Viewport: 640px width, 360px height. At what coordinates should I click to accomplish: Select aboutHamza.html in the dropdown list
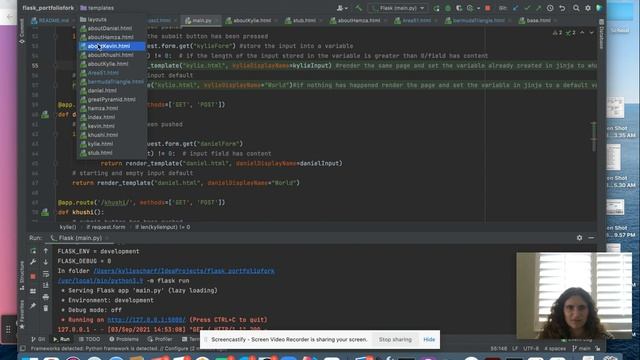click(111, 37)
